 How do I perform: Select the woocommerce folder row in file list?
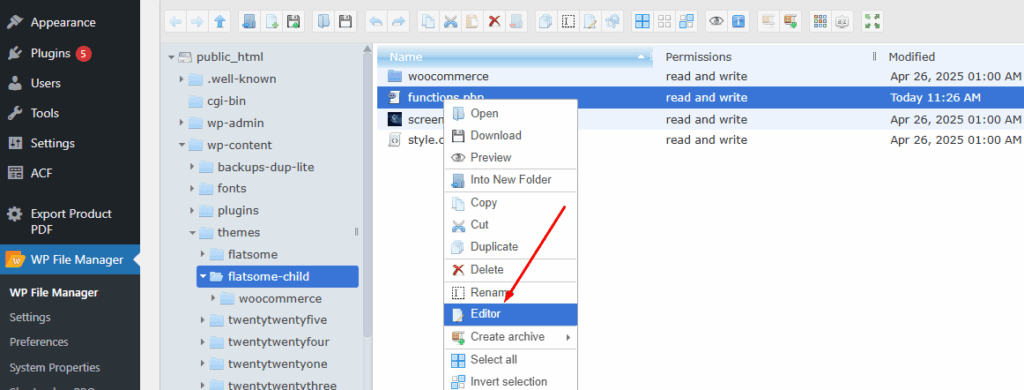pos(700,76)
